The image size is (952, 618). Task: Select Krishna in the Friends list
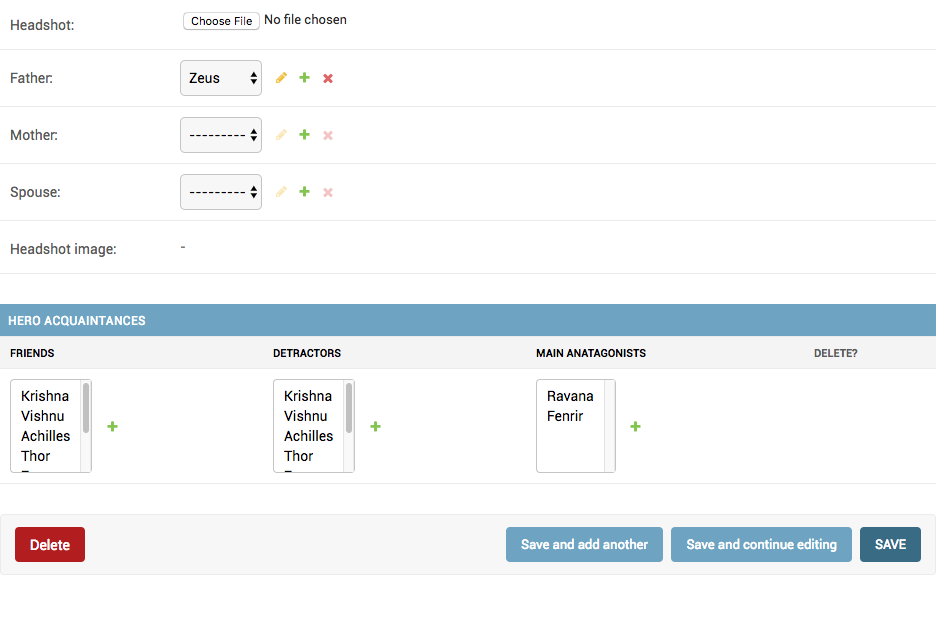[x=45, y=396]
